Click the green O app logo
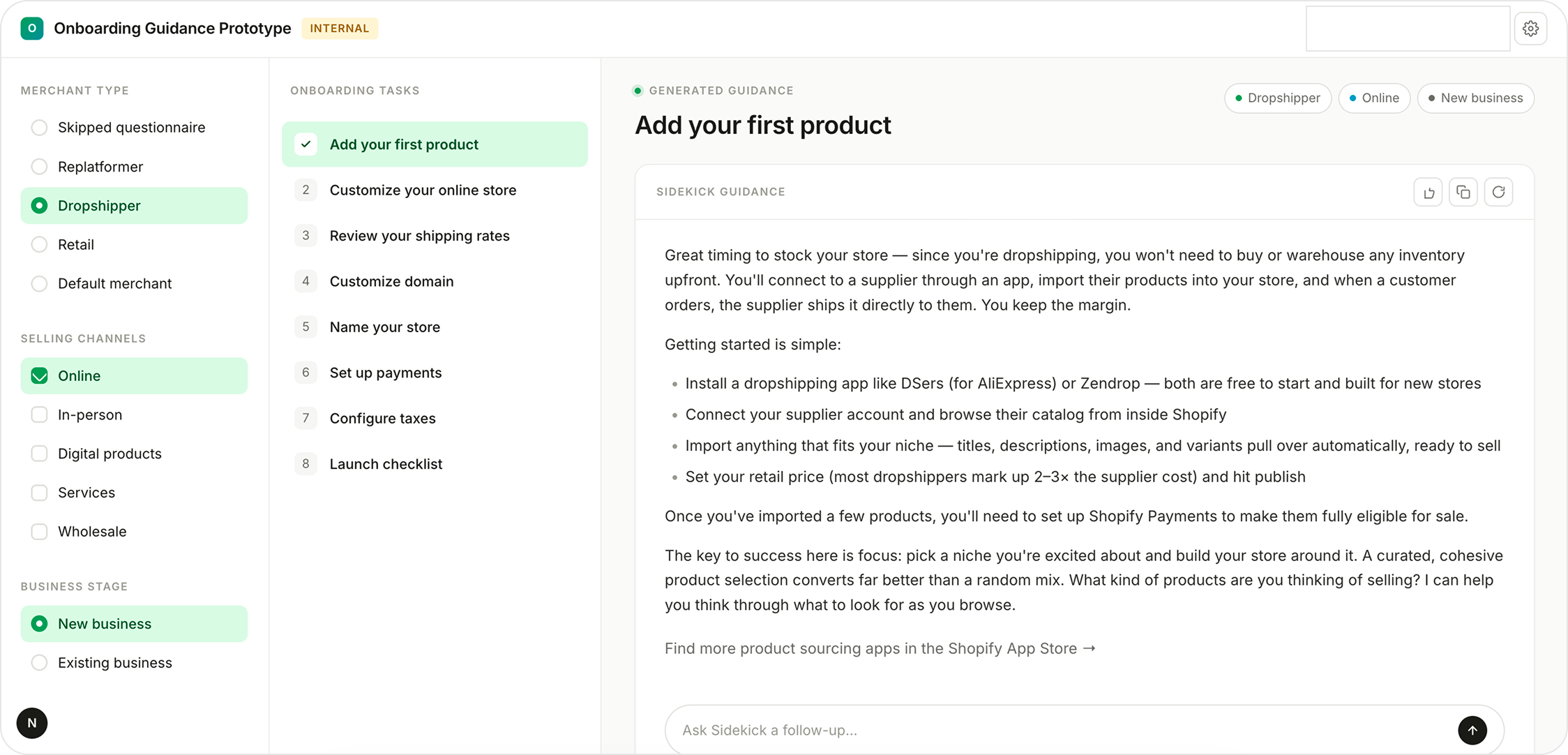Screen dimensions: 1568x755 pos(32,29)
